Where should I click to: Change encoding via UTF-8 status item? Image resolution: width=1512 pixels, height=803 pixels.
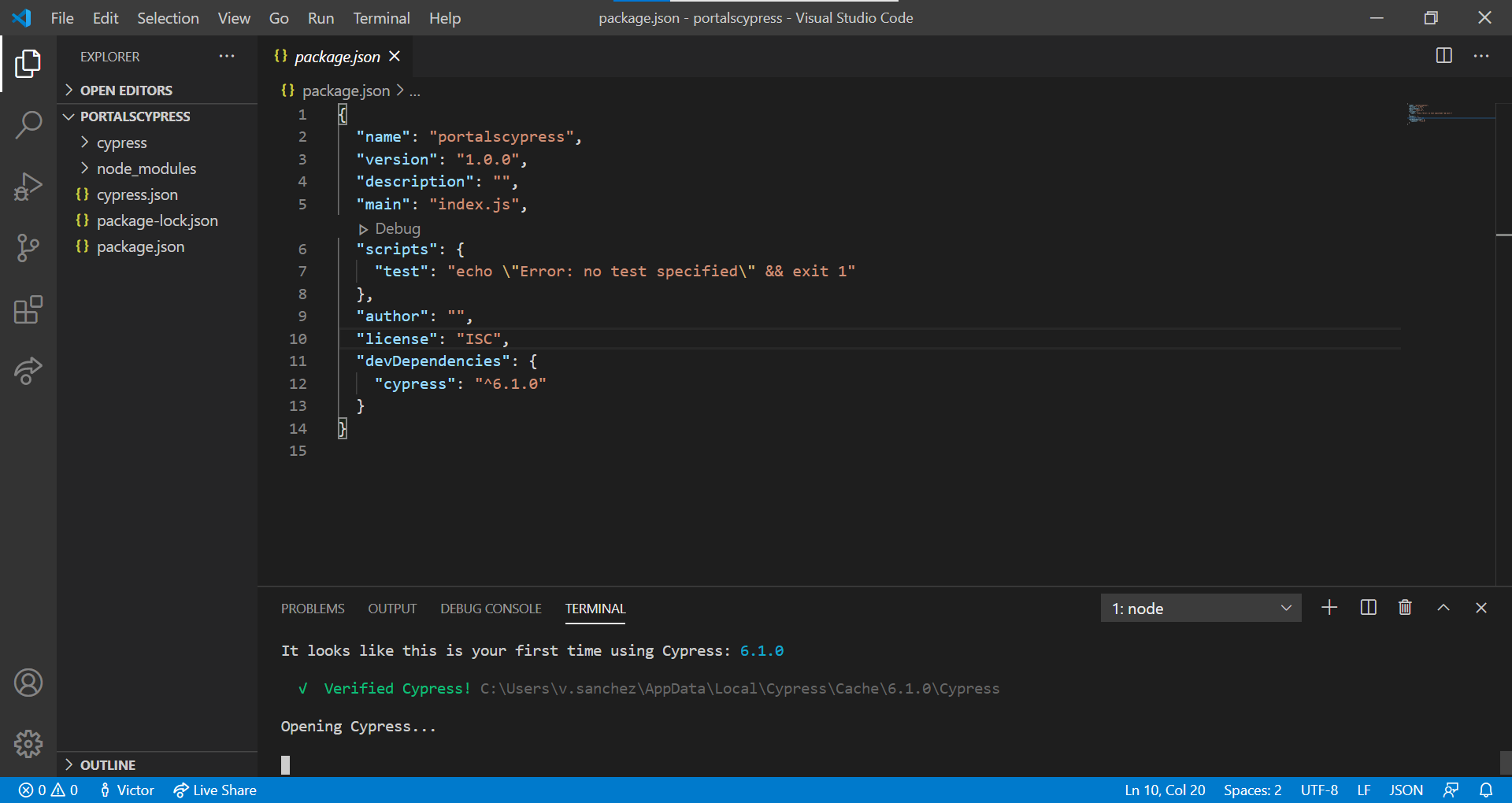click(x=1319, y=790)
